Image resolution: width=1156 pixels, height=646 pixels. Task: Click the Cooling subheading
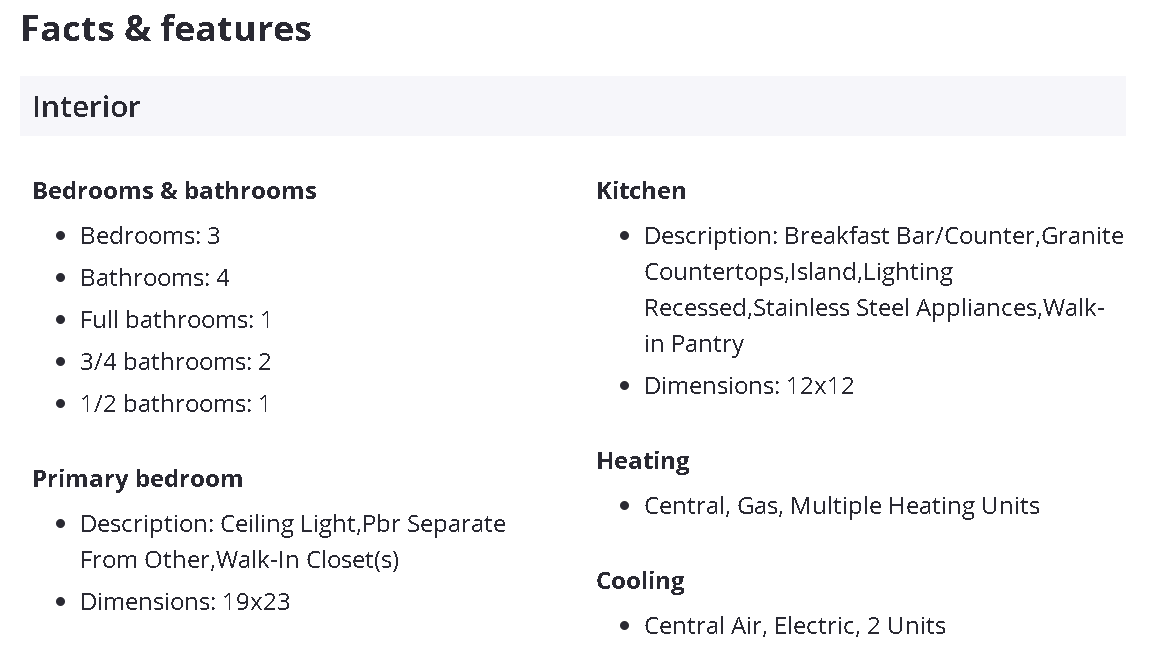[640, 581]
